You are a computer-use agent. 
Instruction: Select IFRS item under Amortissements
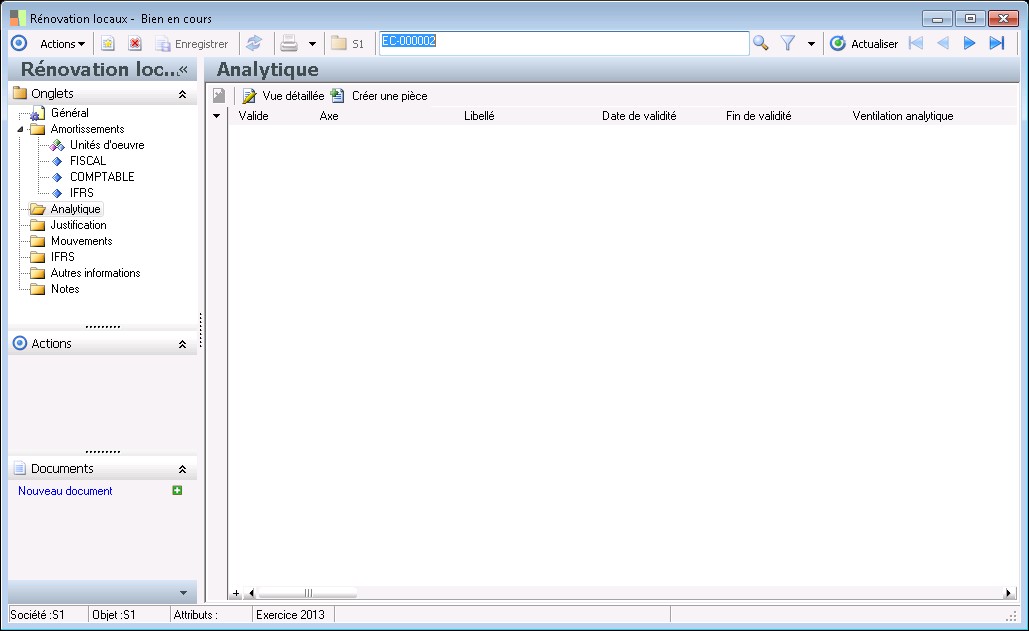pos(81,193)
